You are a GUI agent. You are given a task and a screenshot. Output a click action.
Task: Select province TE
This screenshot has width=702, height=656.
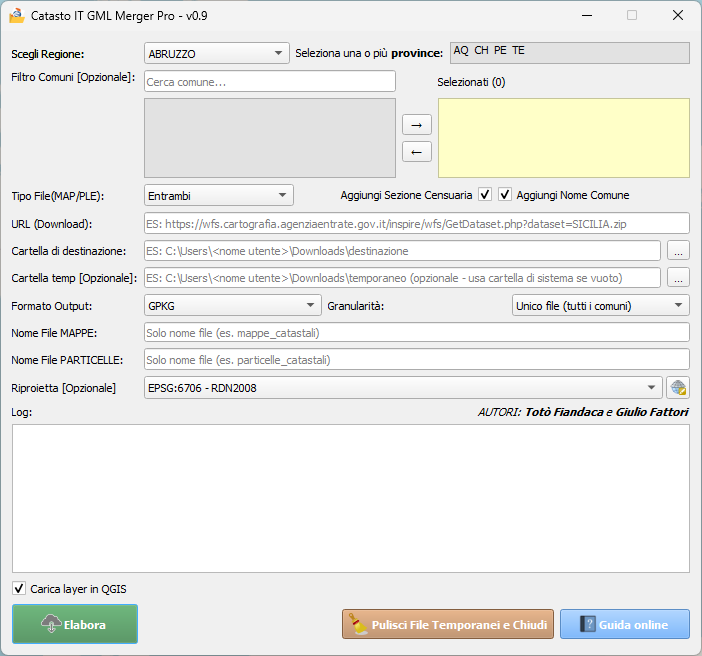[x=518, y=50]
